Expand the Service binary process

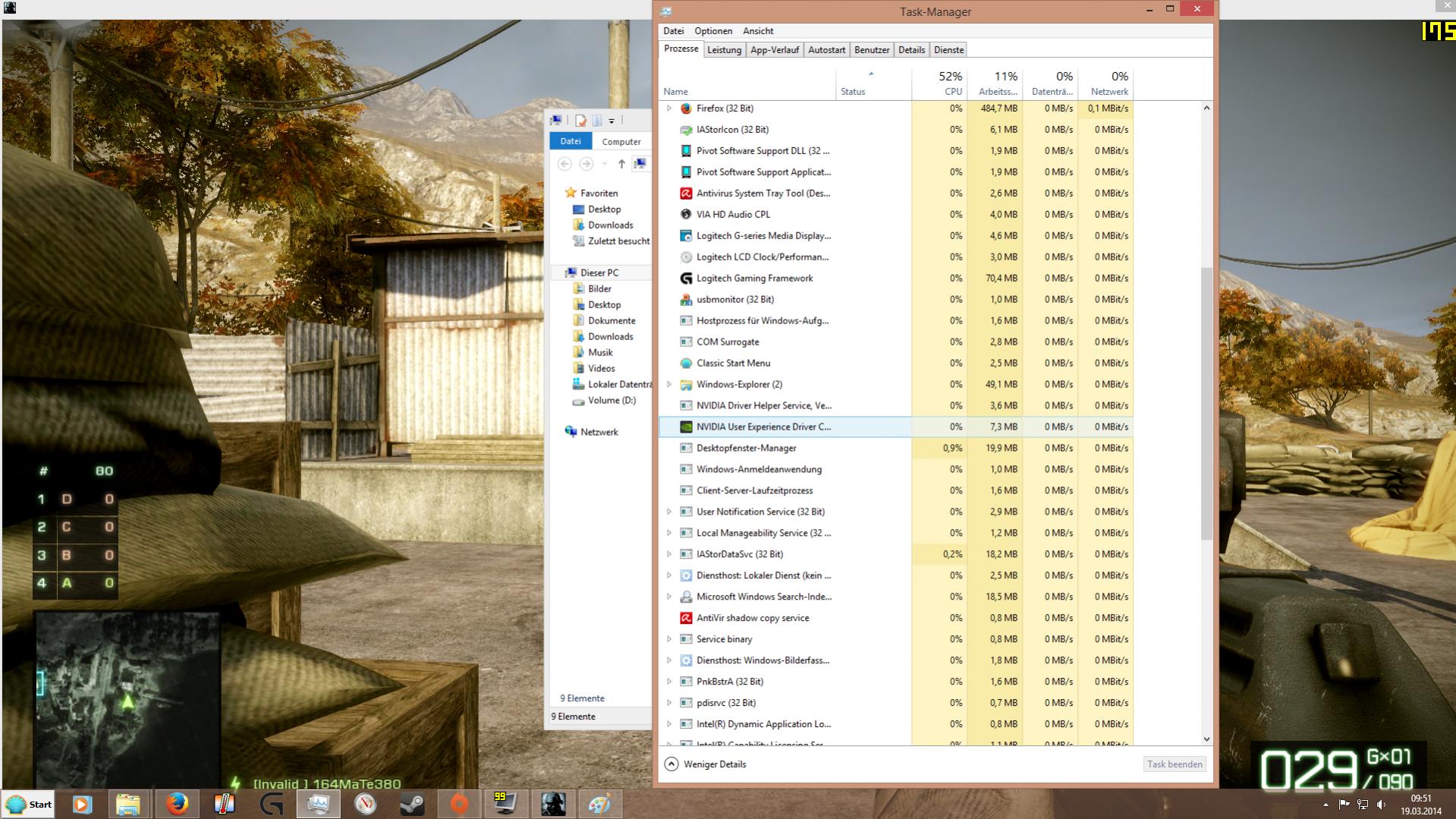point(669,640)
